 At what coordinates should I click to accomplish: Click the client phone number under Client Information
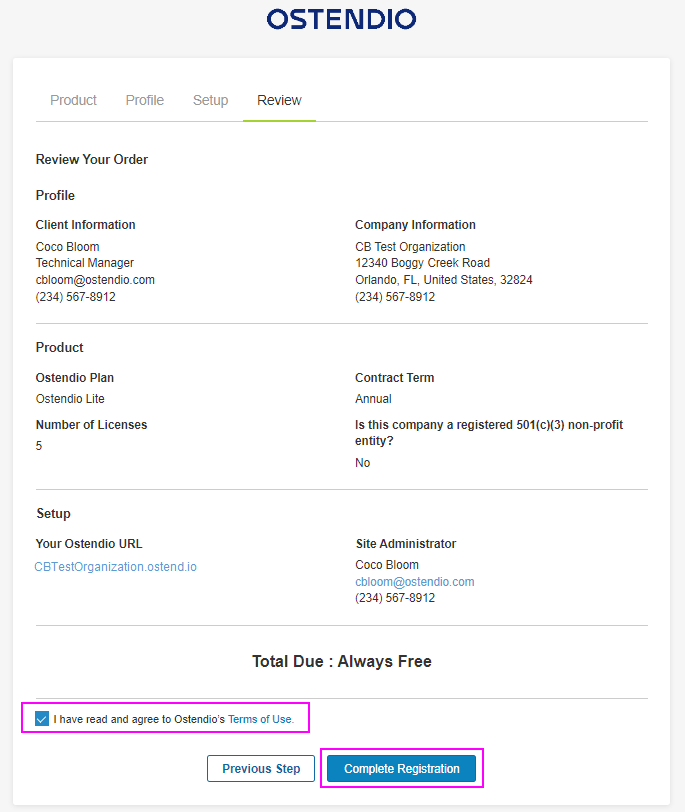(76, 297)
